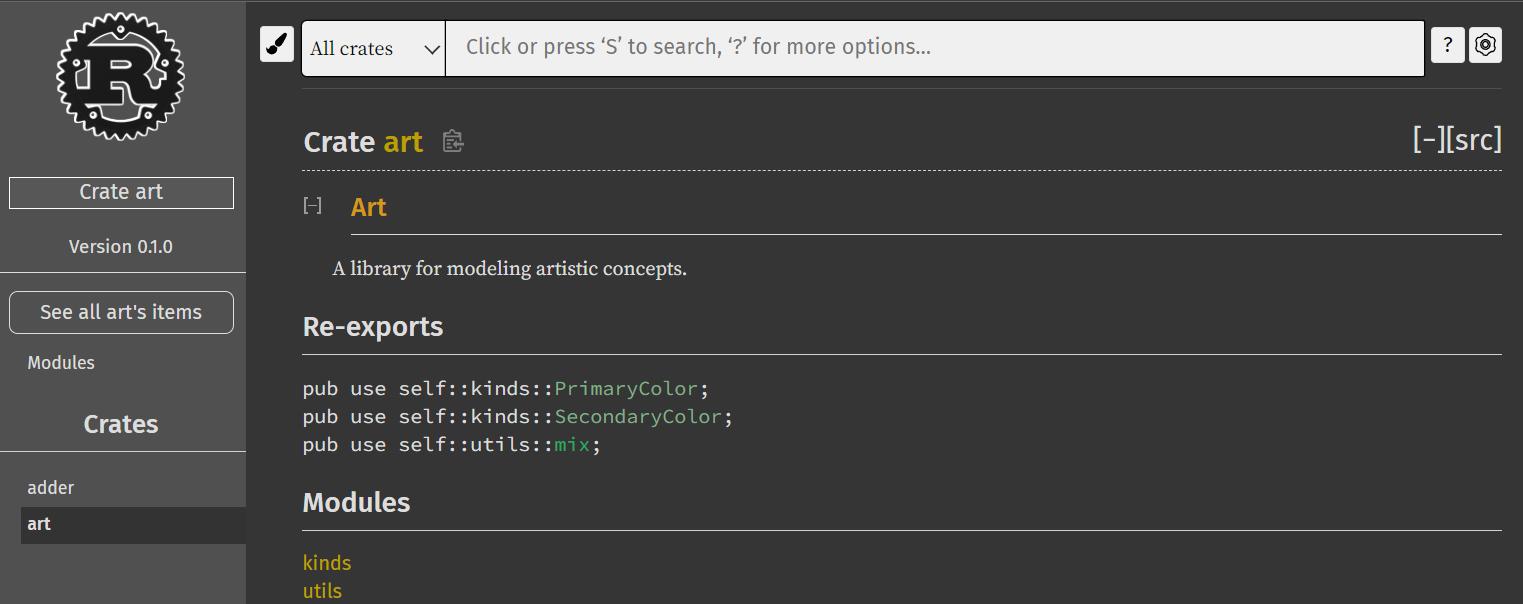Click the Rust logo in sidebar
This screenshot has width=1523, height=604.
click(x=120, y=76)
